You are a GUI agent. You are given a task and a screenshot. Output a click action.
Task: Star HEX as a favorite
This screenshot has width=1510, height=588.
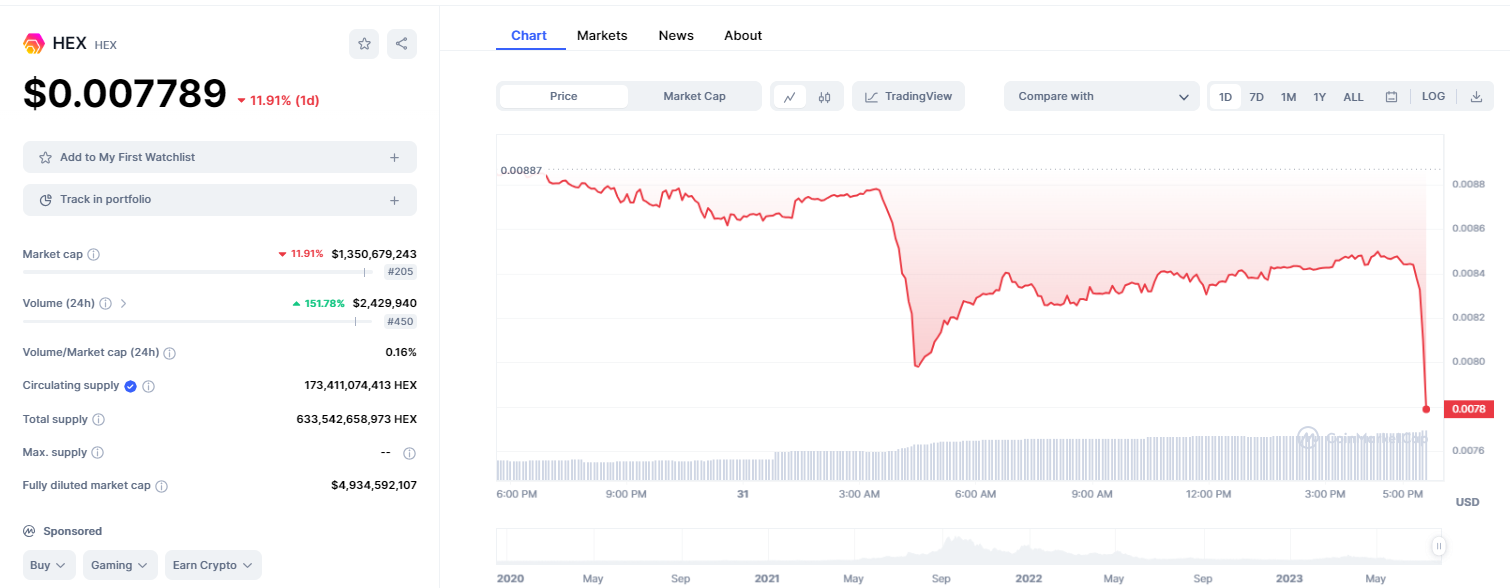click(364, 44)
